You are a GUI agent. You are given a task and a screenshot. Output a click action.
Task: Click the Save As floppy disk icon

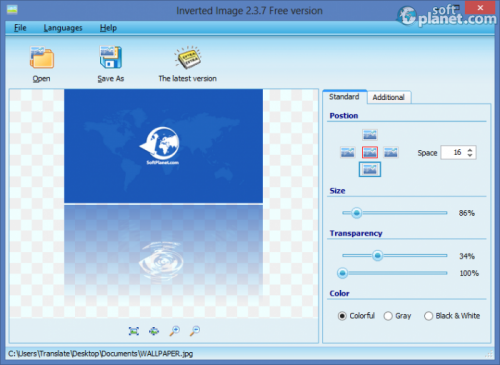tap(111, 57)
